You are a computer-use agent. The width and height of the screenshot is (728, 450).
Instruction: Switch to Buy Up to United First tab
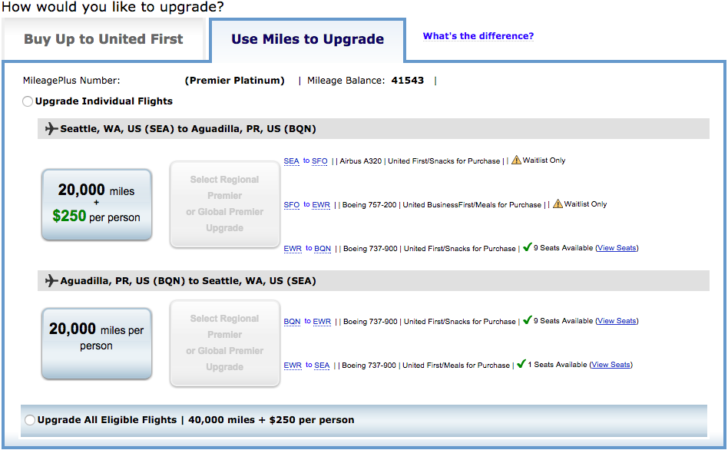tap(103, 39)
